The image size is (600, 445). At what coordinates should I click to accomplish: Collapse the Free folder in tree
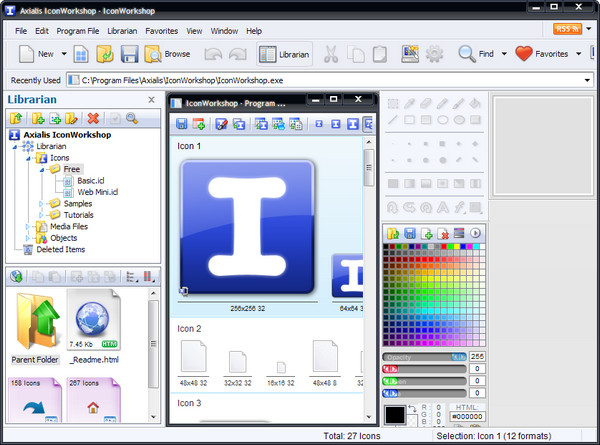point(42,170)
